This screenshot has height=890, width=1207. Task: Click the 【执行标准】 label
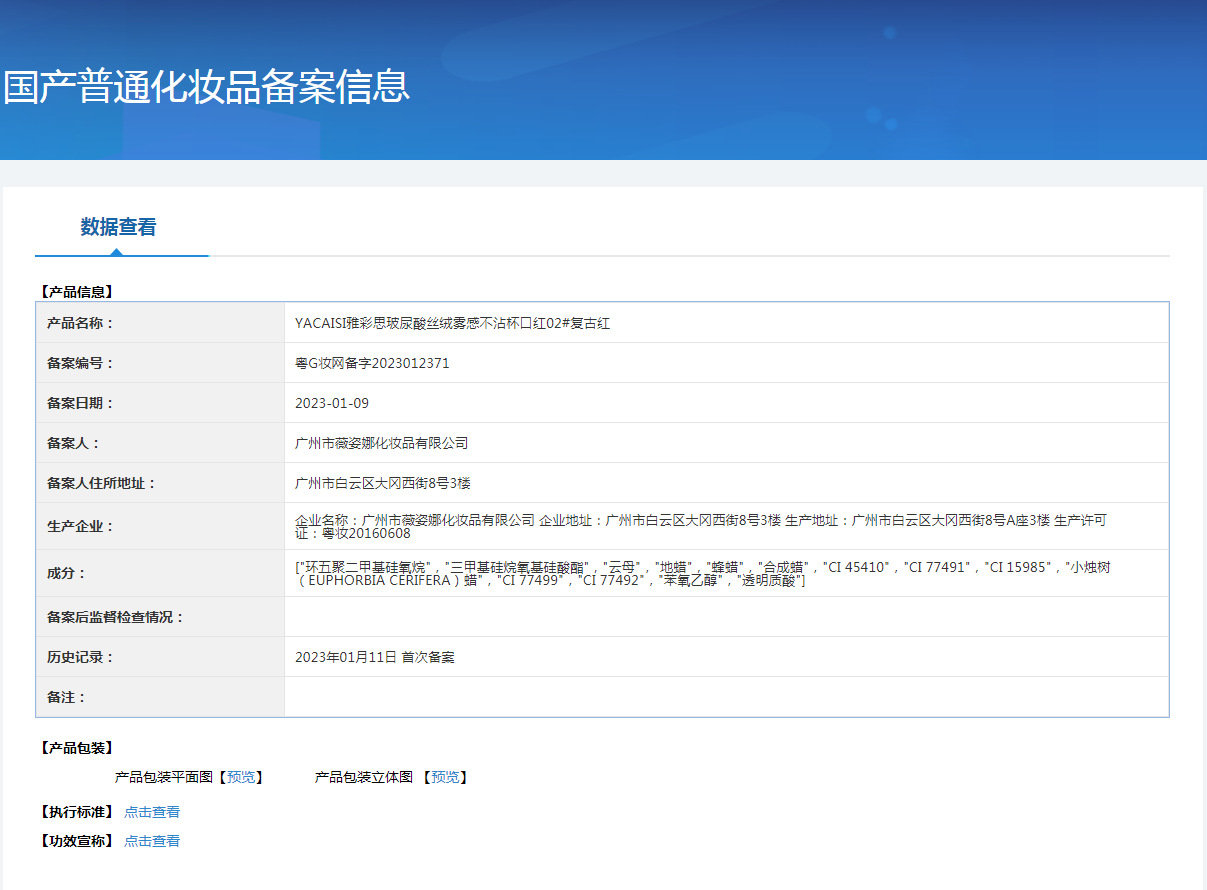pyautogui.click(x=76, y=812)
